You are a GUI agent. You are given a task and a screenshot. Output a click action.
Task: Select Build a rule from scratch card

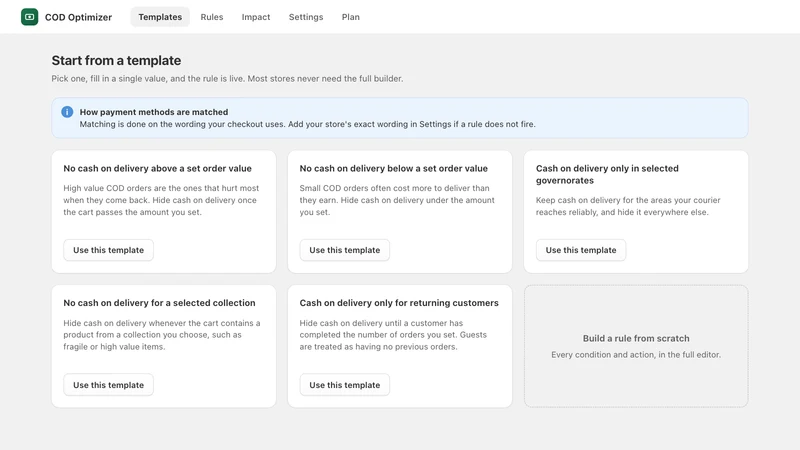[636, 346]
